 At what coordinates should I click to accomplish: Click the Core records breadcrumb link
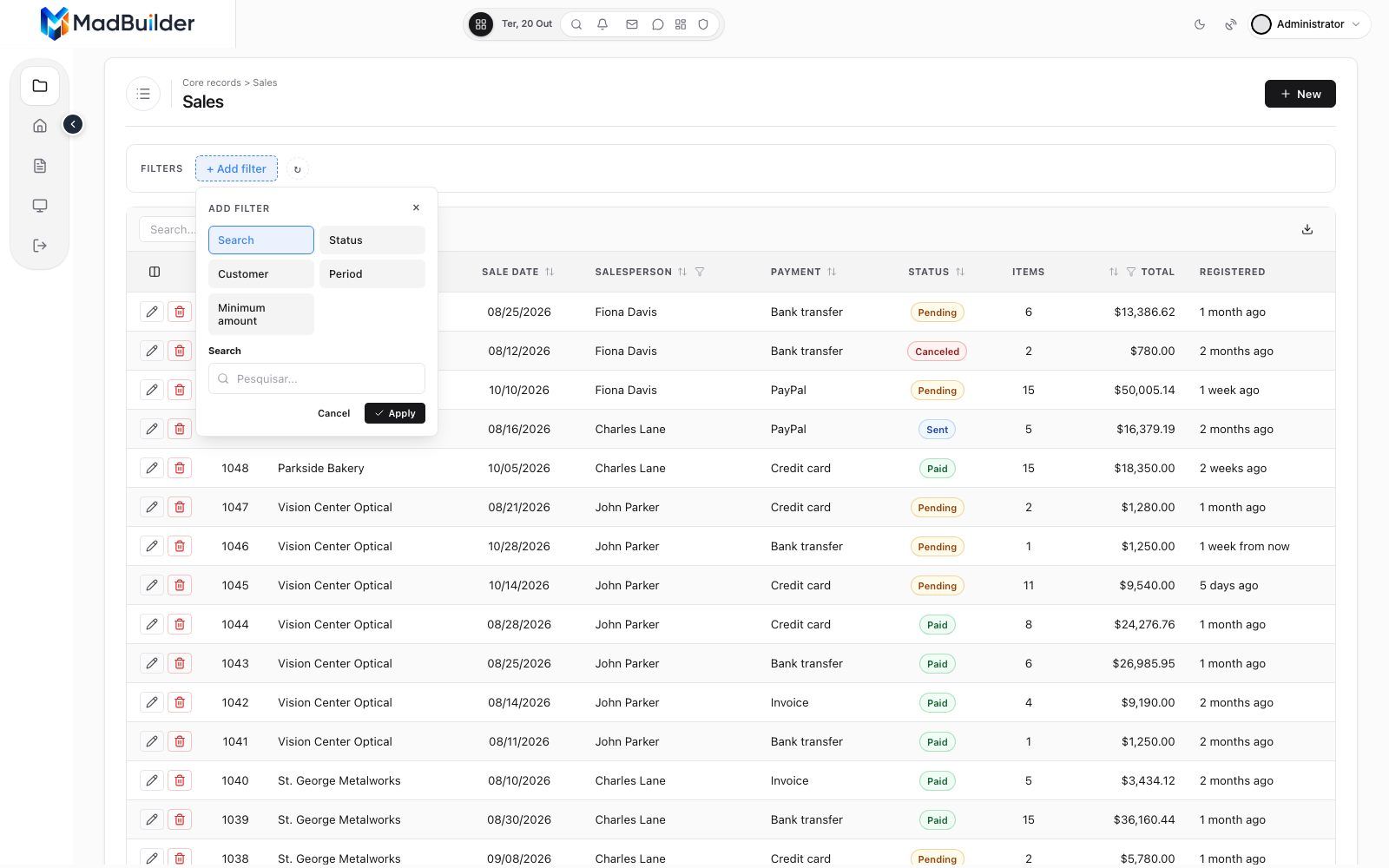(212, 82)
